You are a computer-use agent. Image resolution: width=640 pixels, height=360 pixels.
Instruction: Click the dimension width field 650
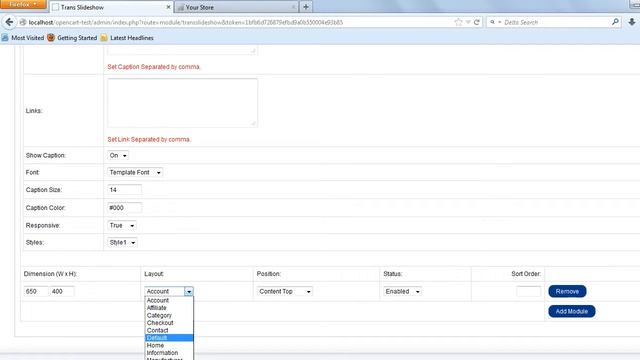point(36,291)
